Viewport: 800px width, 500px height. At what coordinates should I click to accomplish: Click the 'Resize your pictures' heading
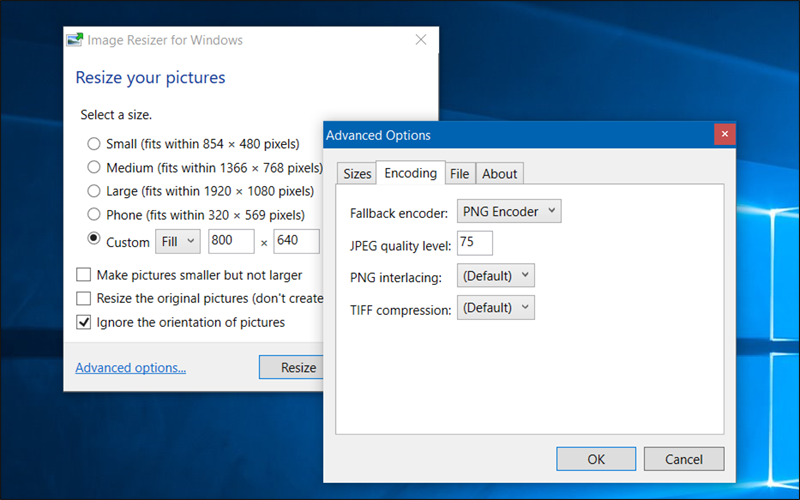(151, 78)
